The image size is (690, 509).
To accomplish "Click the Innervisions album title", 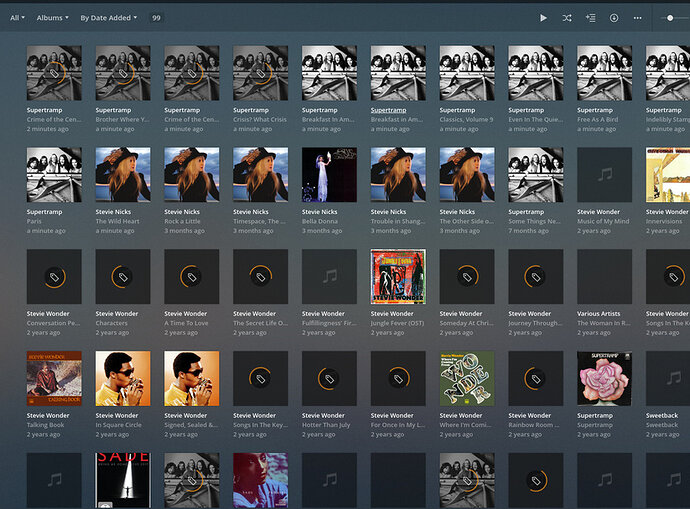I will pyautogui.click(x=664, y=221).
